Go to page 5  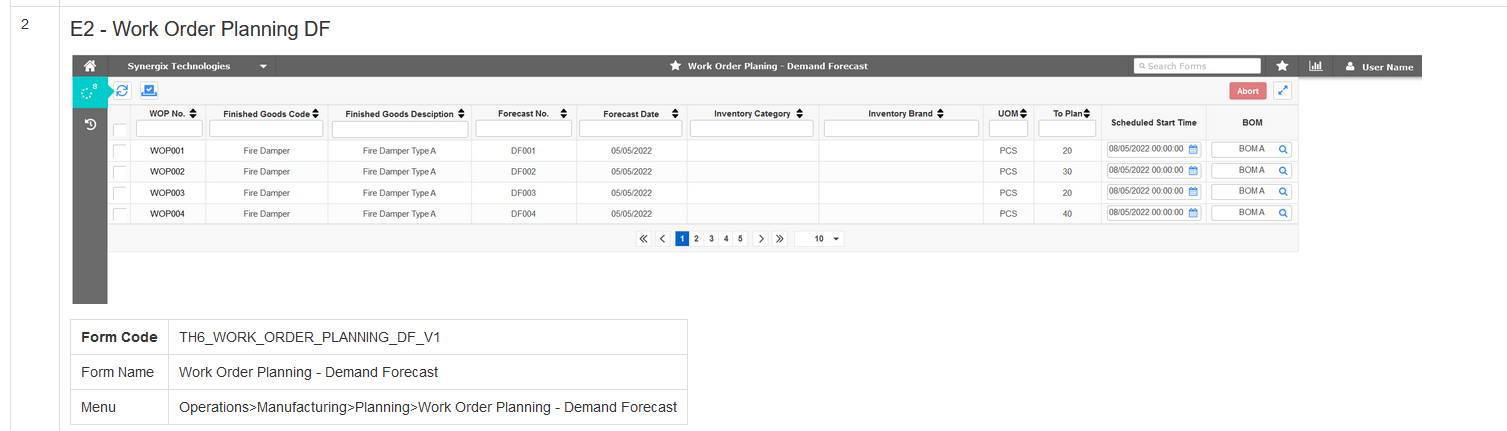point(741,239)
